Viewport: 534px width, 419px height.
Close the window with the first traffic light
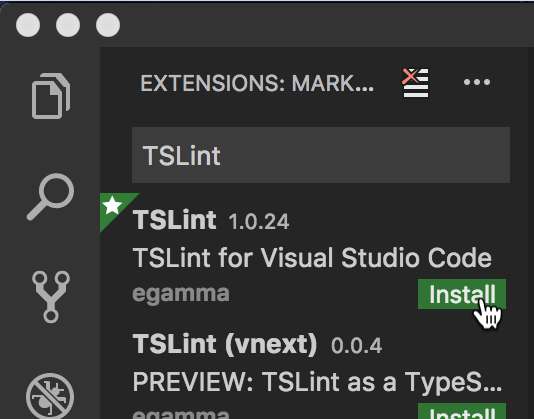[28, 25]
